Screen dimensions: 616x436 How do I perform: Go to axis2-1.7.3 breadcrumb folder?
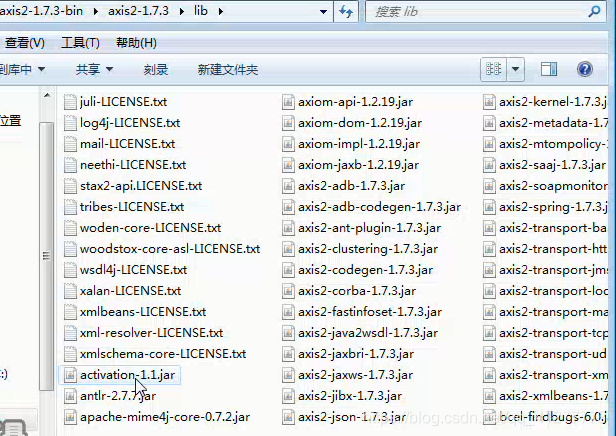point(138,11)
